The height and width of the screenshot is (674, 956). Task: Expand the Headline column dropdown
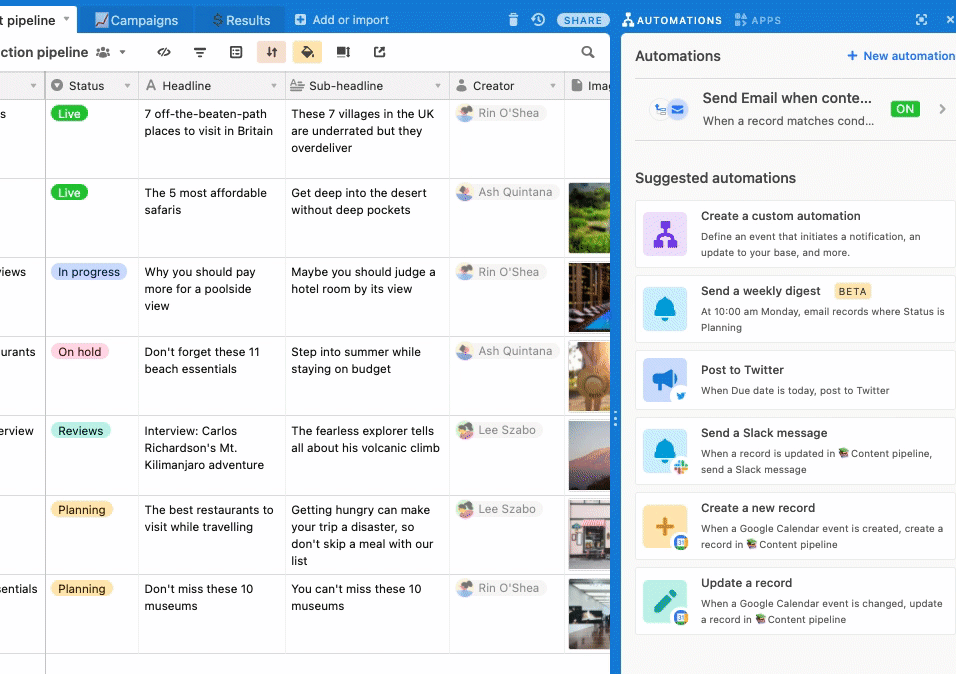tap(274, 86)
